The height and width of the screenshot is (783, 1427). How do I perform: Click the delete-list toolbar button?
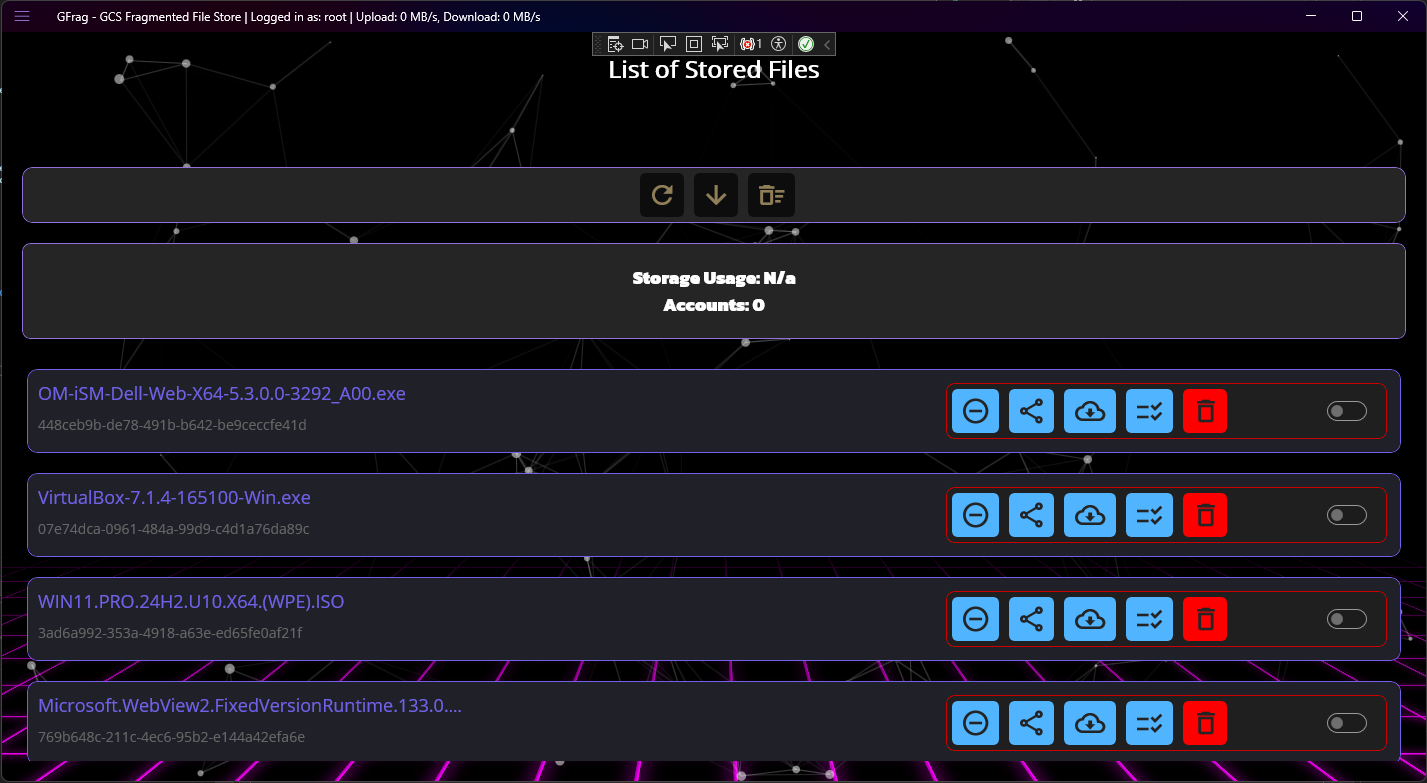point(771,195)
